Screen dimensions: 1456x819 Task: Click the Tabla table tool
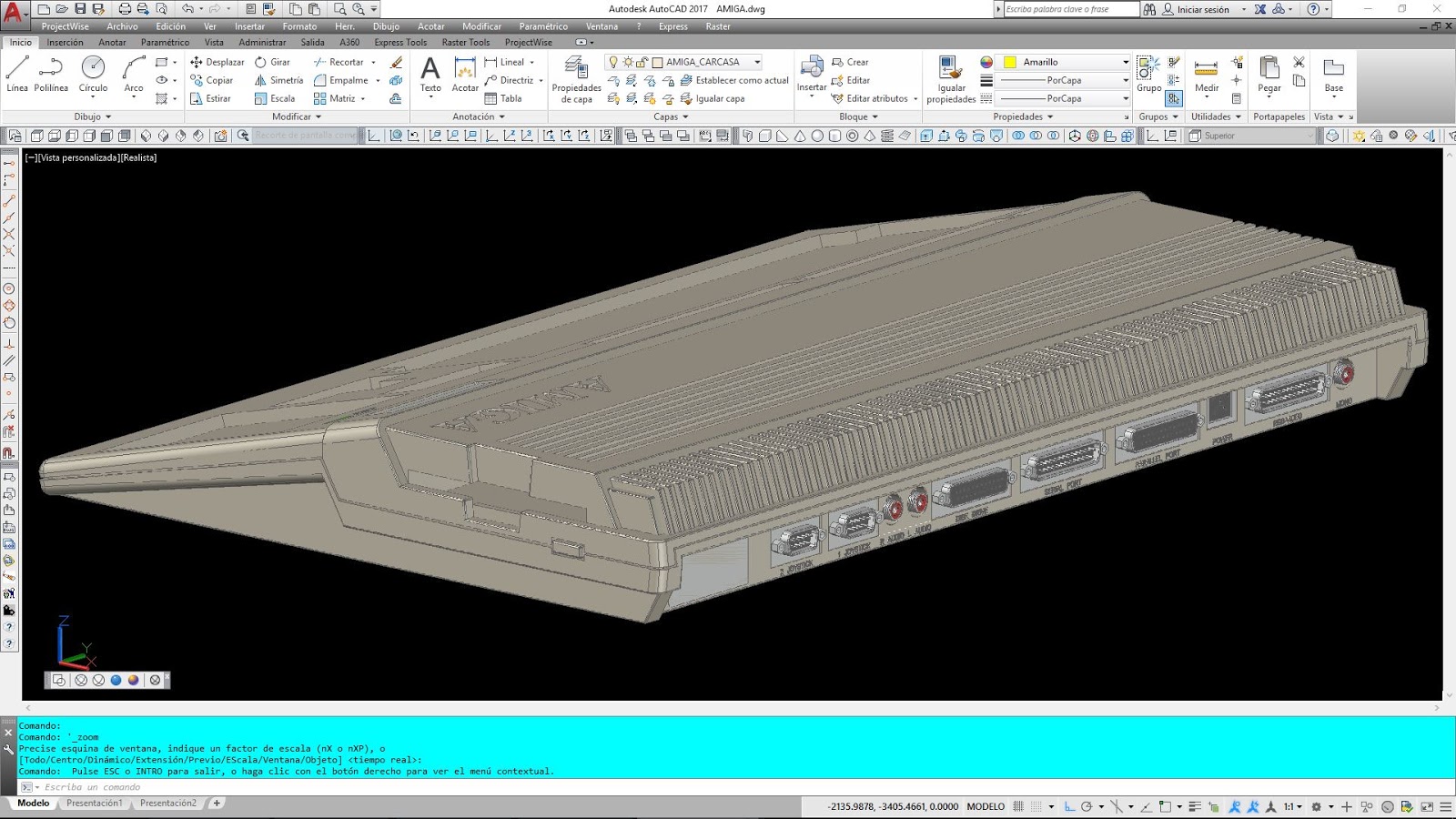[x=503, y=98]
